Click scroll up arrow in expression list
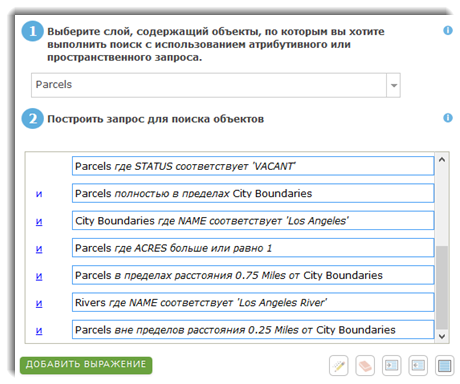The image size is (460, 384). click(442, 160)
